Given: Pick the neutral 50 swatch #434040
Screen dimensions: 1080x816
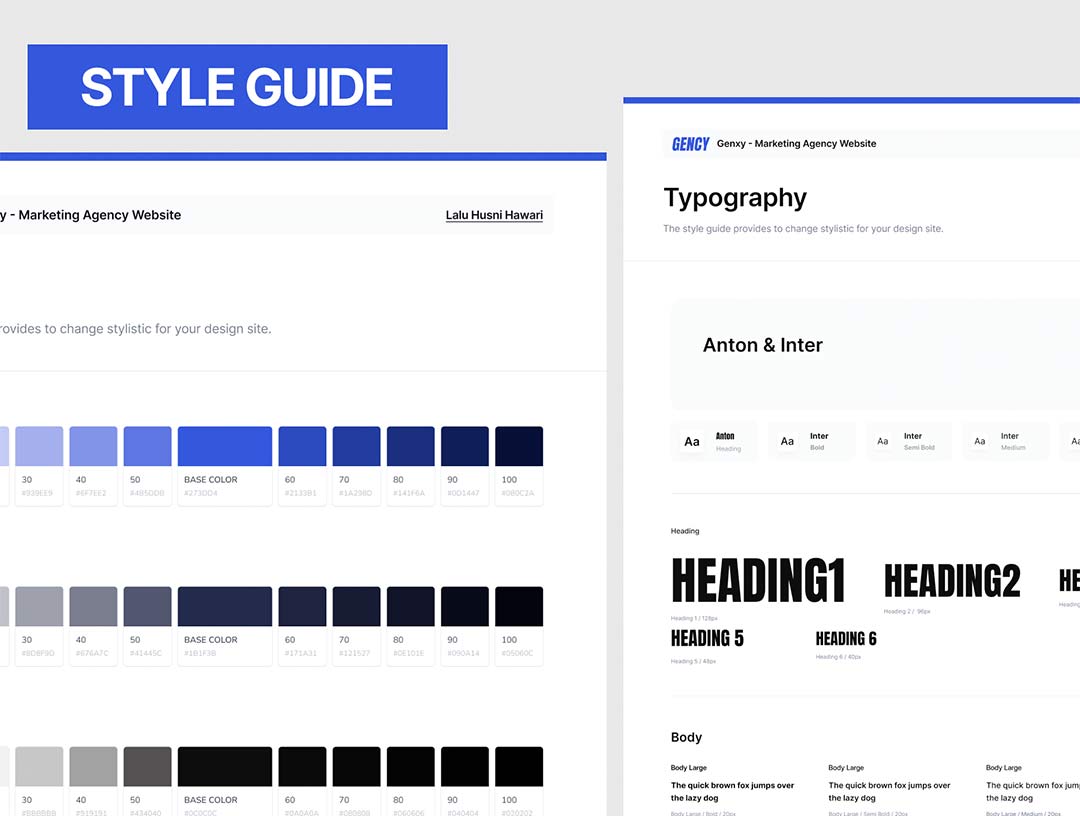Looking at the screenshot, I should (147, 766).
